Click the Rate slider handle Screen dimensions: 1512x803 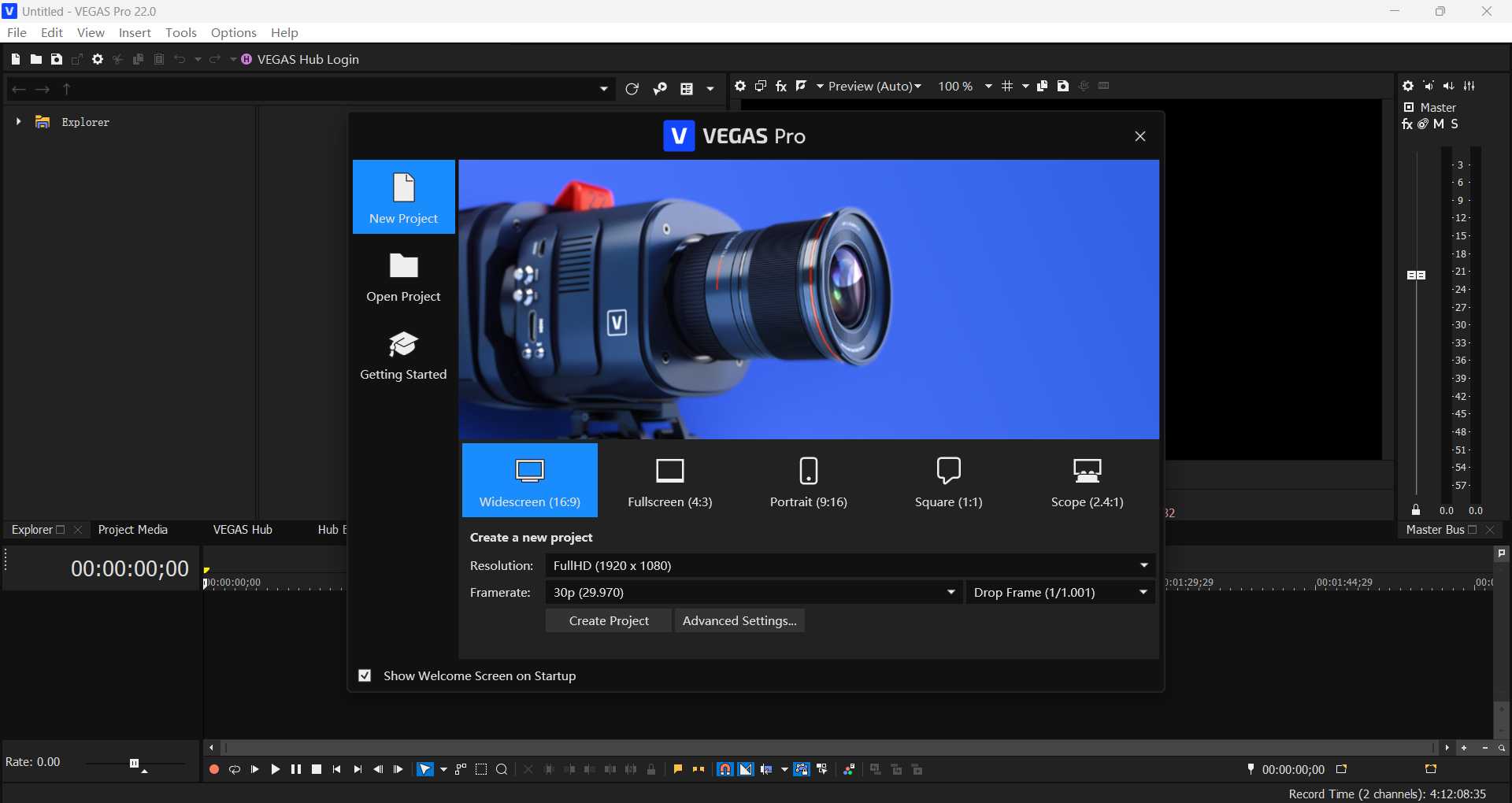(134, 763)
